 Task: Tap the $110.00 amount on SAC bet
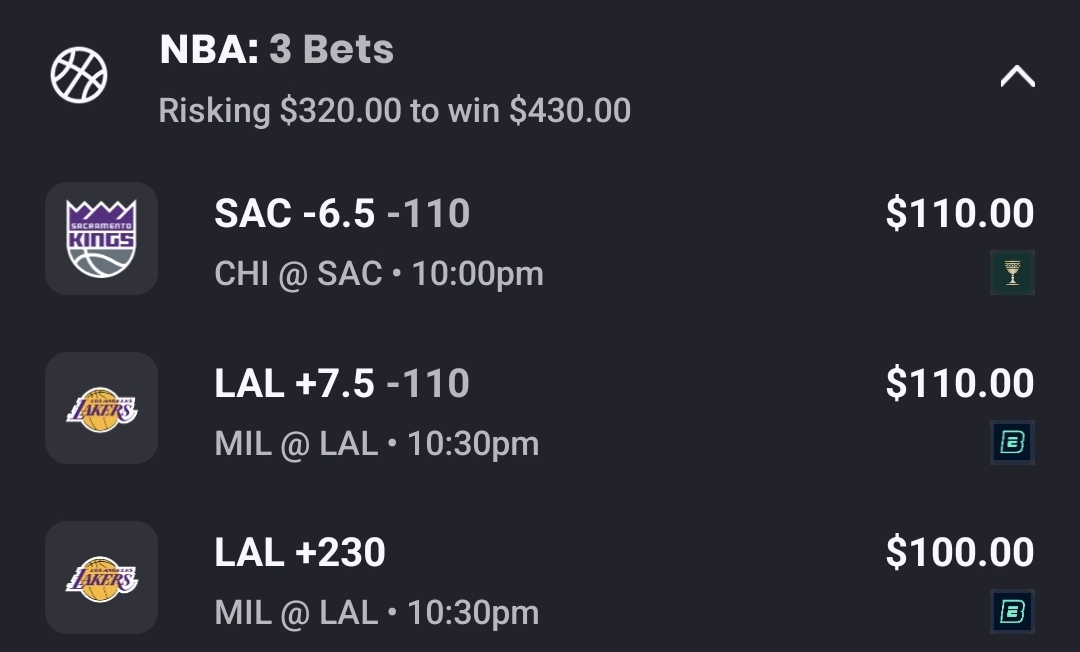pyautogui.click(x=959, y=214)
